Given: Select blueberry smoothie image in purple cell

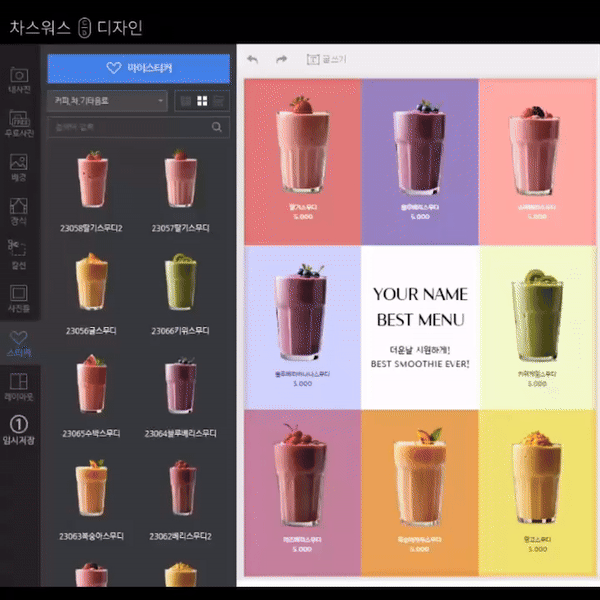Looking at the screenshot, I should click(419, 148).
